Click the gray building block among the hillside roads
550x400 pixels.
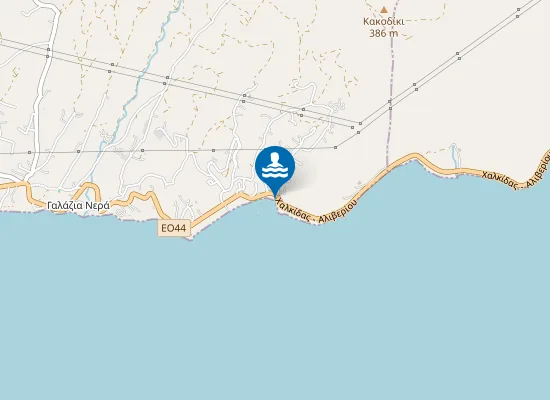pos(160,134)
